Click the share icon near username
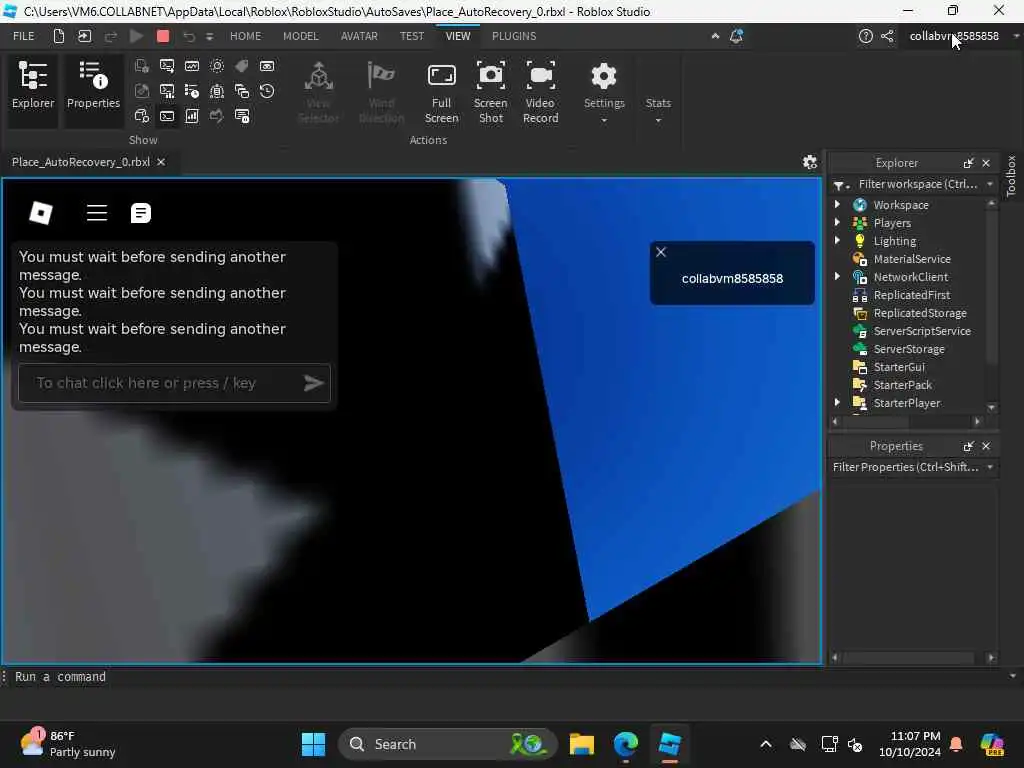Image resolution: width=1024 pixels, height=768 pixels. [x=887, y=37]
